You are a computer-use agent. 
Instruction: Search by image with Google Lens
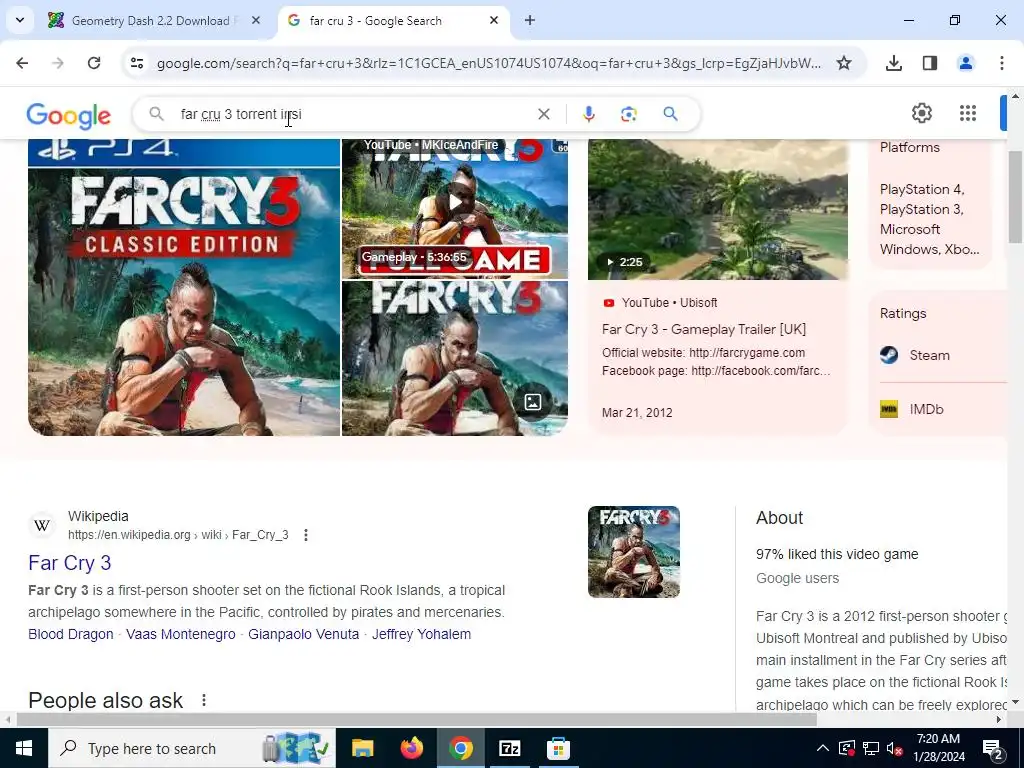tap(628, 114)
